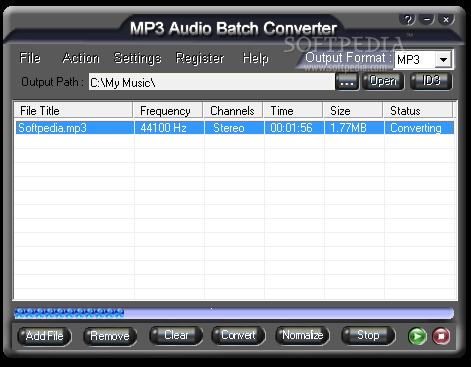Open the Action menu

click(x=81, y=58)
